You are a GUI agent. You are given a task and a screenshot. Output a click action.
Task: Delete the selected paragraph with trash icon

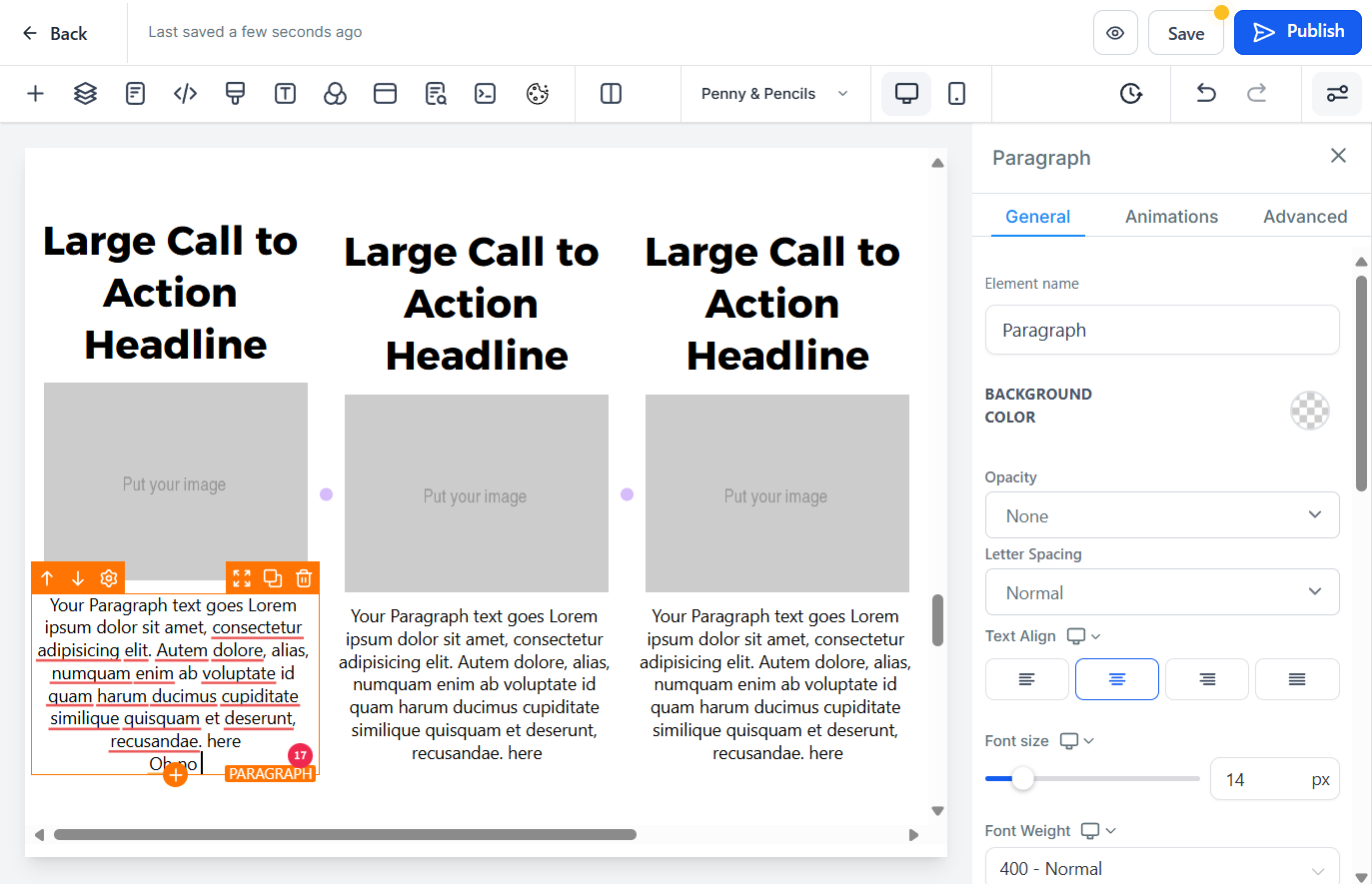(304, 578)
